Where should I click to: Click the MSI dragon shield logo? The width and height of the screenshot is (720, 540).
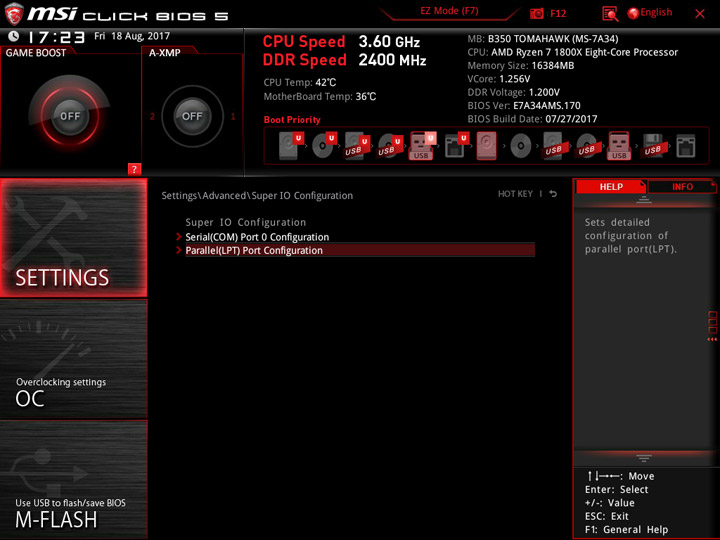click(14, 13)
